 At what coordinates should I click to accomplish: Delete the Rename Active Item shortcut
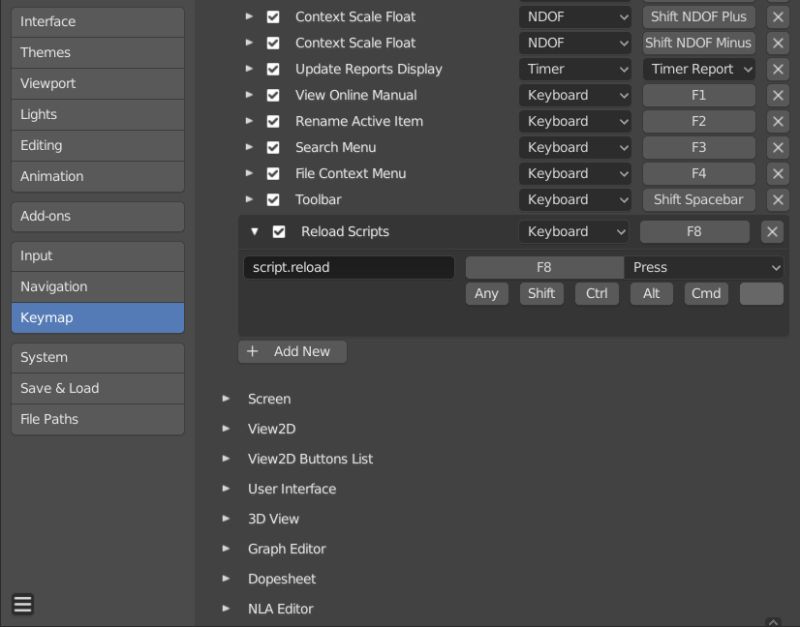pos(778,121)
